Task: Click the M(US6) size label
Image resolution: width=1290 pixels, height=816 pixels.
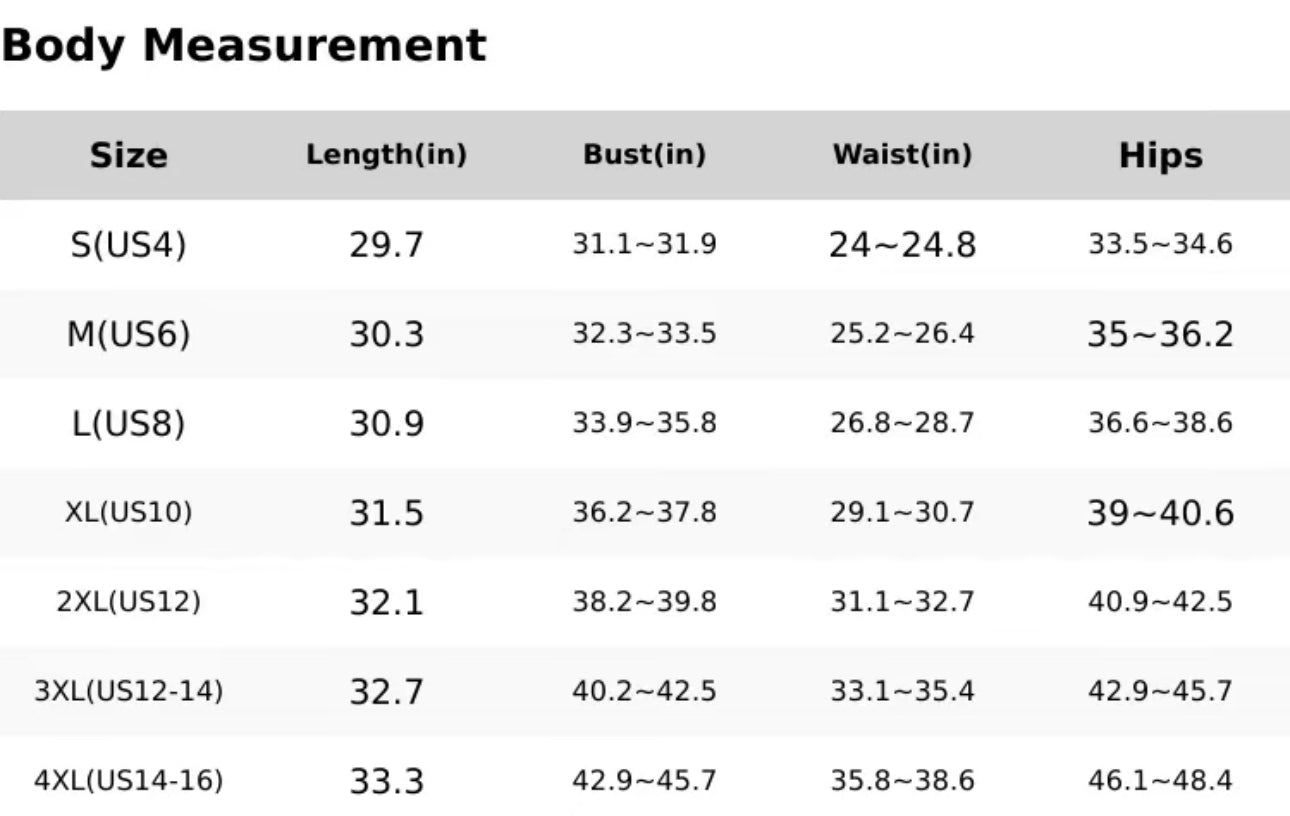Action: [x=129, y=334]
